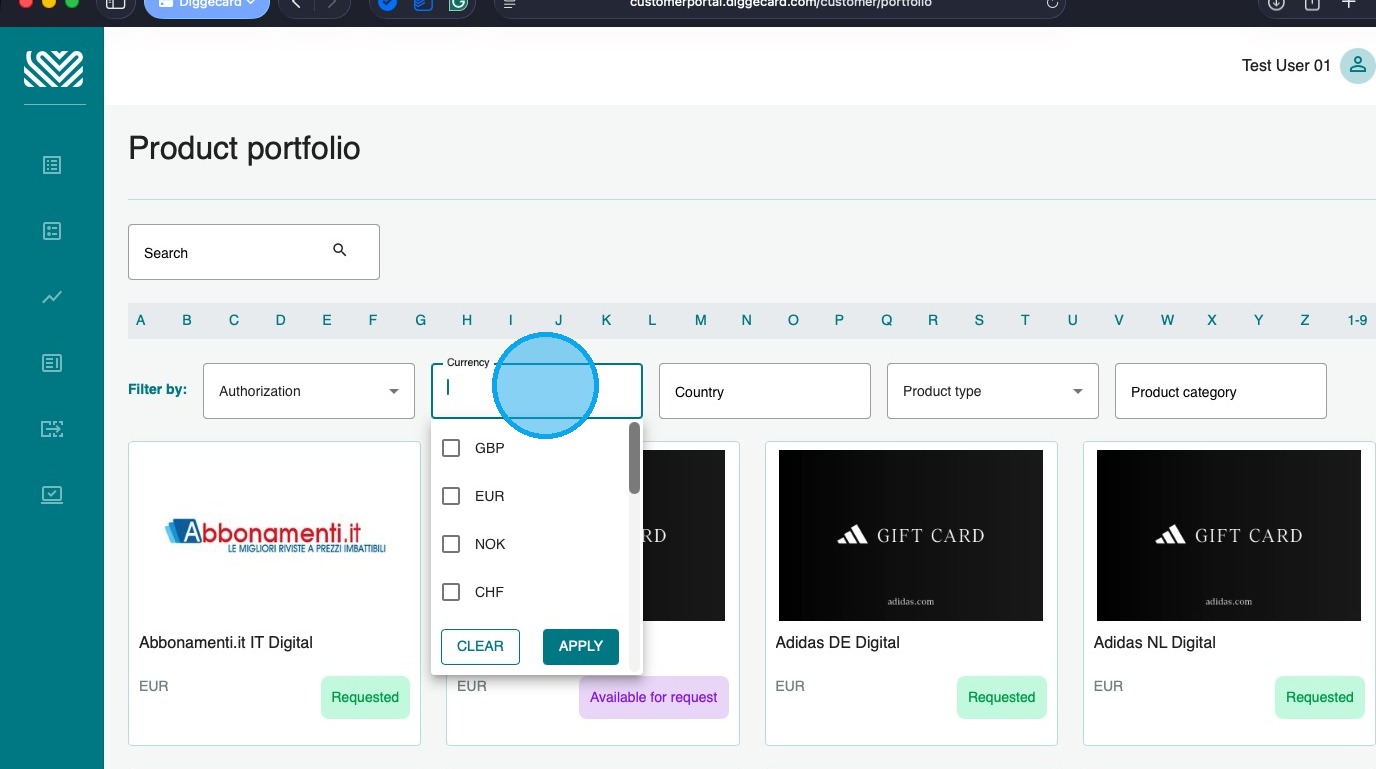
Task: Open the Country filter dropdown
Action: click(x=765, y=391)
